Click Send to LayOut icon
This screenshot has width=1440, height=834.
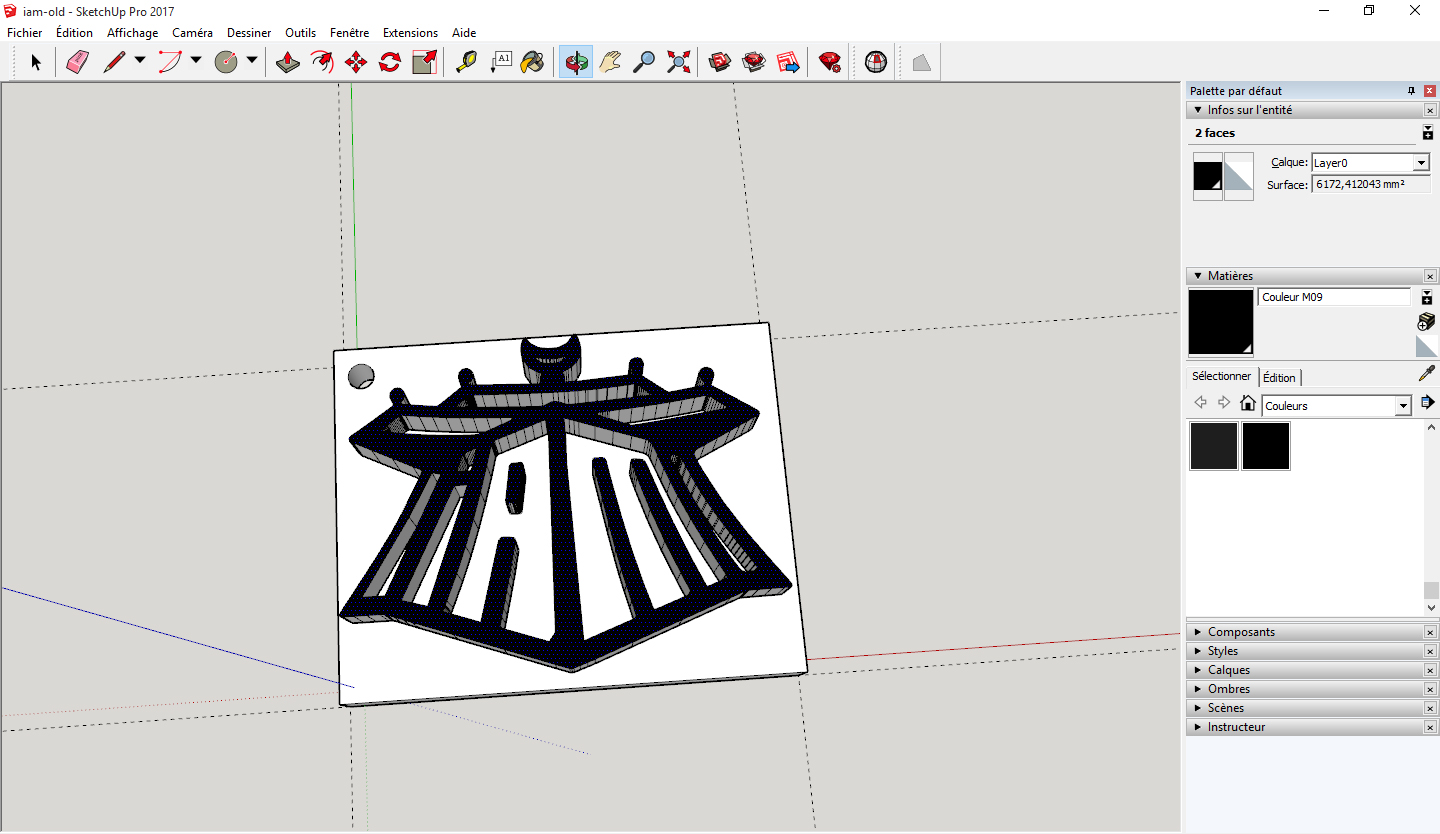(x=788, y=62)
